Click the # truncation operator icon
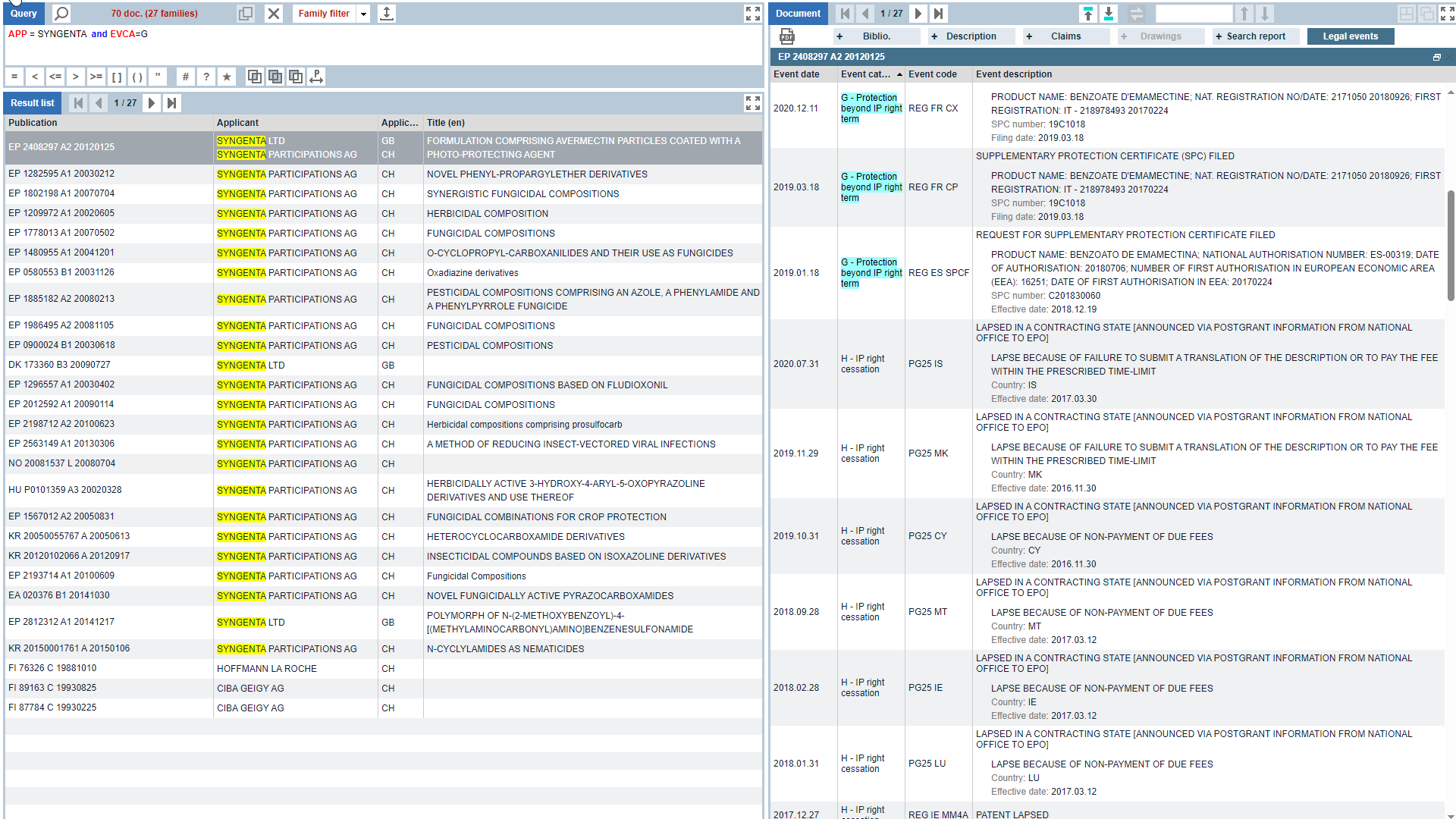The width and height of the screenshot is (1456, 819). 186,76
